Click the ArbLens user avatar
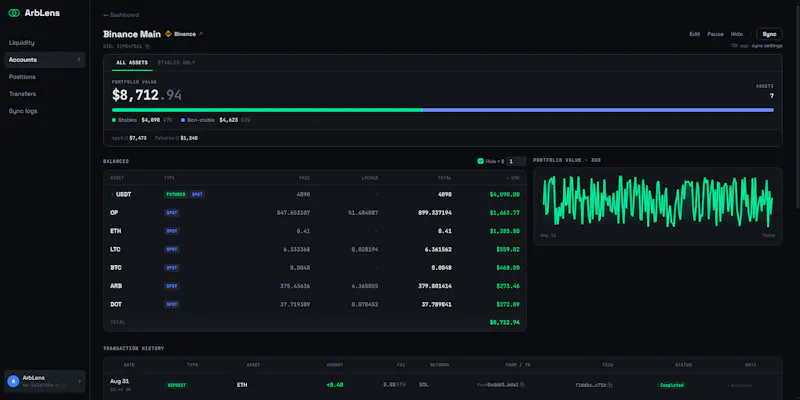 (13, 381)
